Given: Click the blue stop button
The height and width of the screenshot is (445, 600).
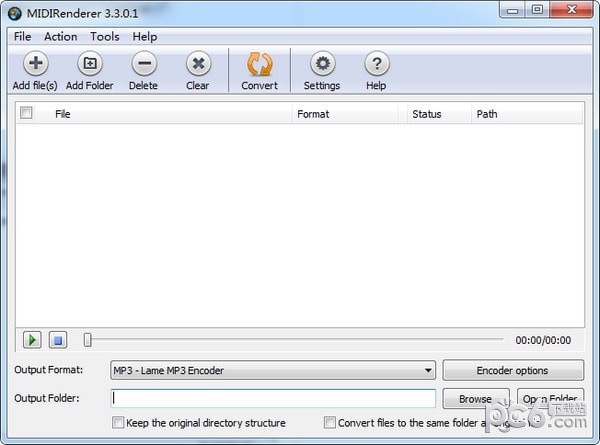Looking at the screenshot, I should (x=58, y=340).
